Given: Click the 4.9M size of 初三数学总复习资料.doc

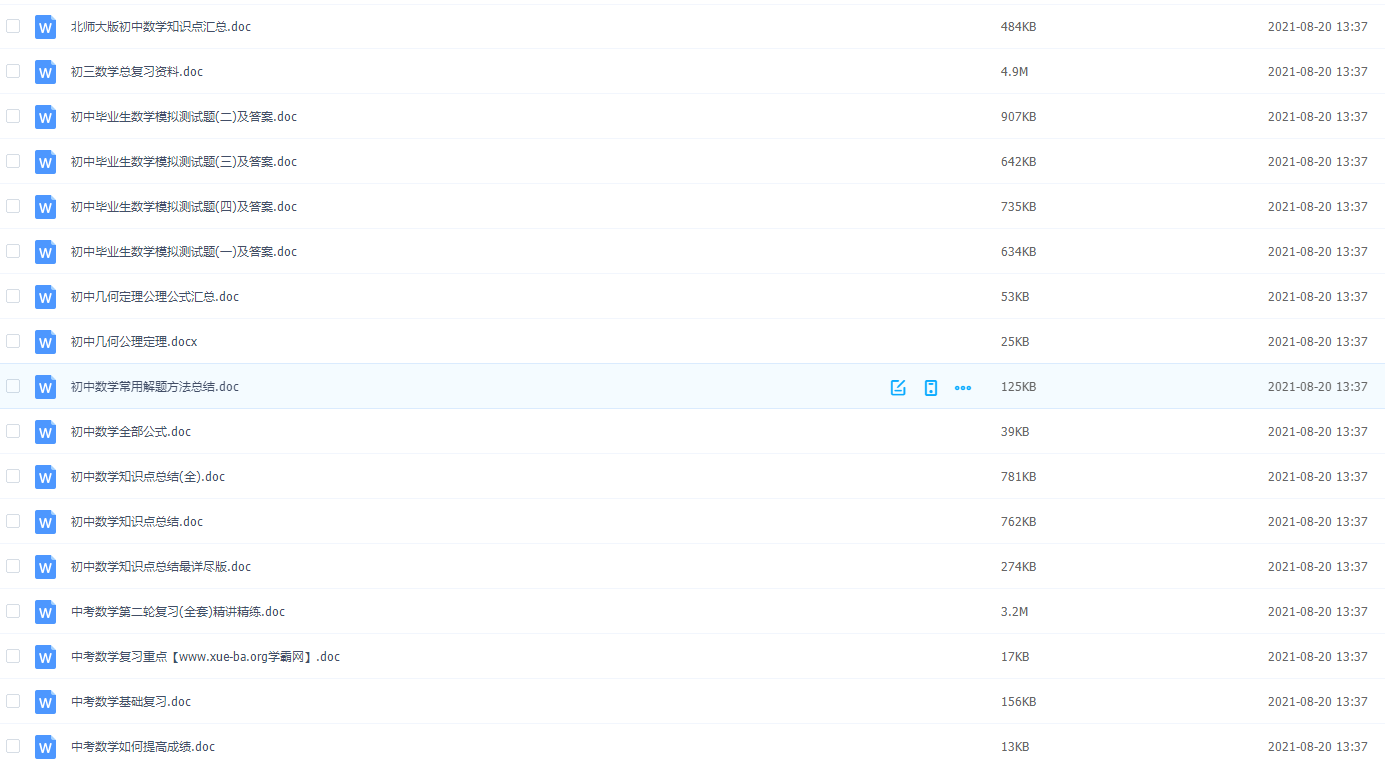Looking at the screenshot, I should (x=1014, y=72).
